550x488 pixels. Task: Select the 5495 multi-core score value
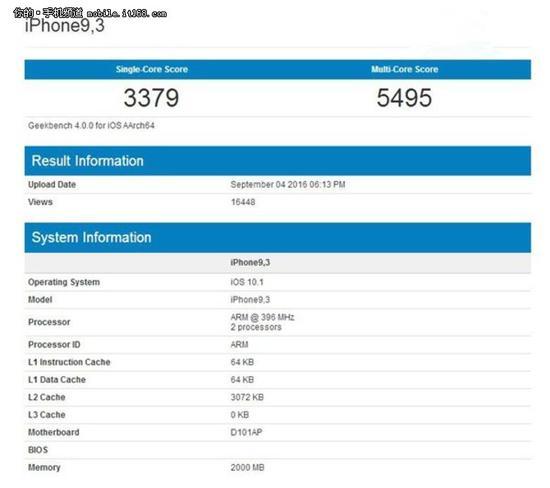click(x=404, y=98)
